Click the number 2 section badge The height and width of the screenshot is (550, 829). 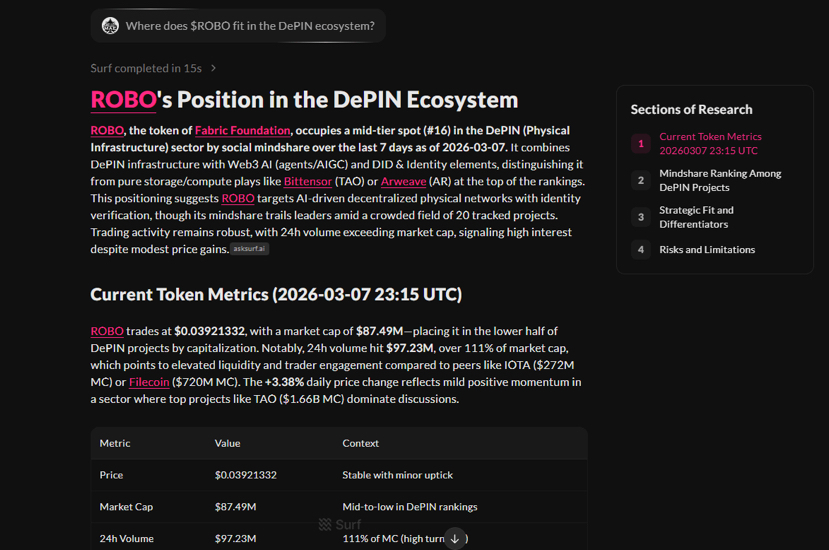641,180
